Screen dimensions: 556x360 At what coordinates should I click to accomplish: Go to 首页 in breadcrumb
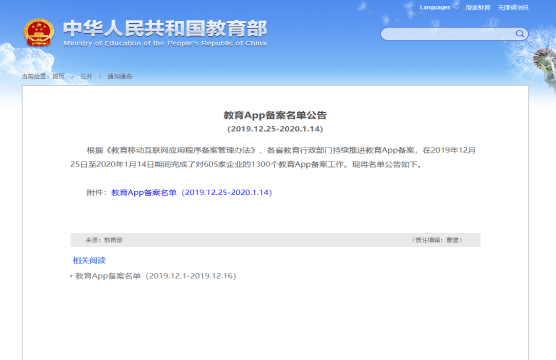pyautogui.click(x=59, y=76)
